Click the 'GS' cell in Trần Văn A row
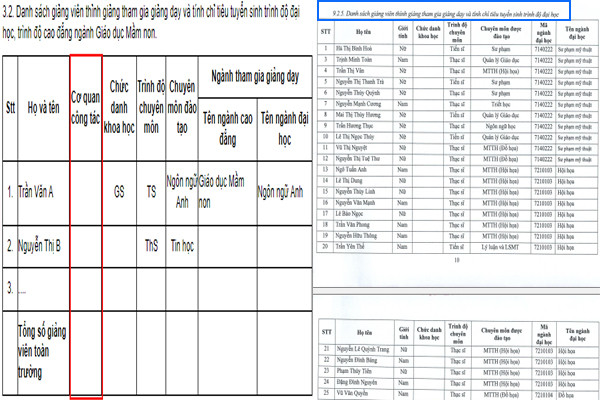 coord(119,192)
